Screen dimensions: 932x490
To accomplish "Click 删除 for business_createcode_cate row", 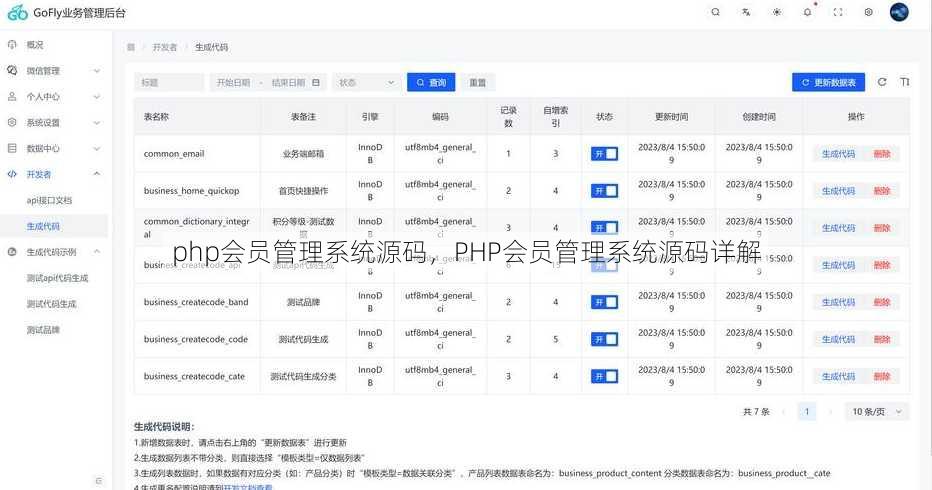I will click(882, 376).
